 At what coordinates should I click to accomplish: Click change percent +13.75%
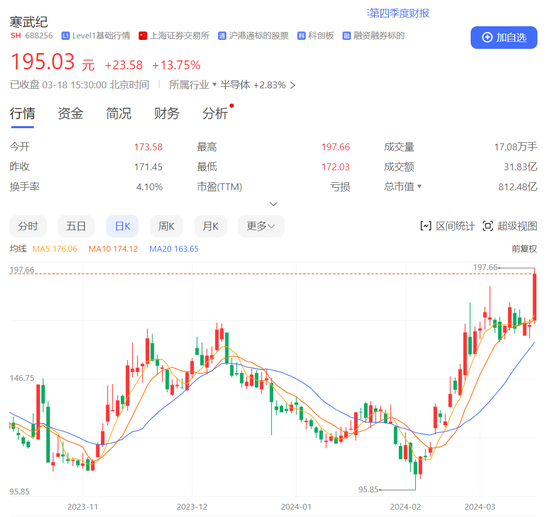pyautogui.click(x=176, y=65)
